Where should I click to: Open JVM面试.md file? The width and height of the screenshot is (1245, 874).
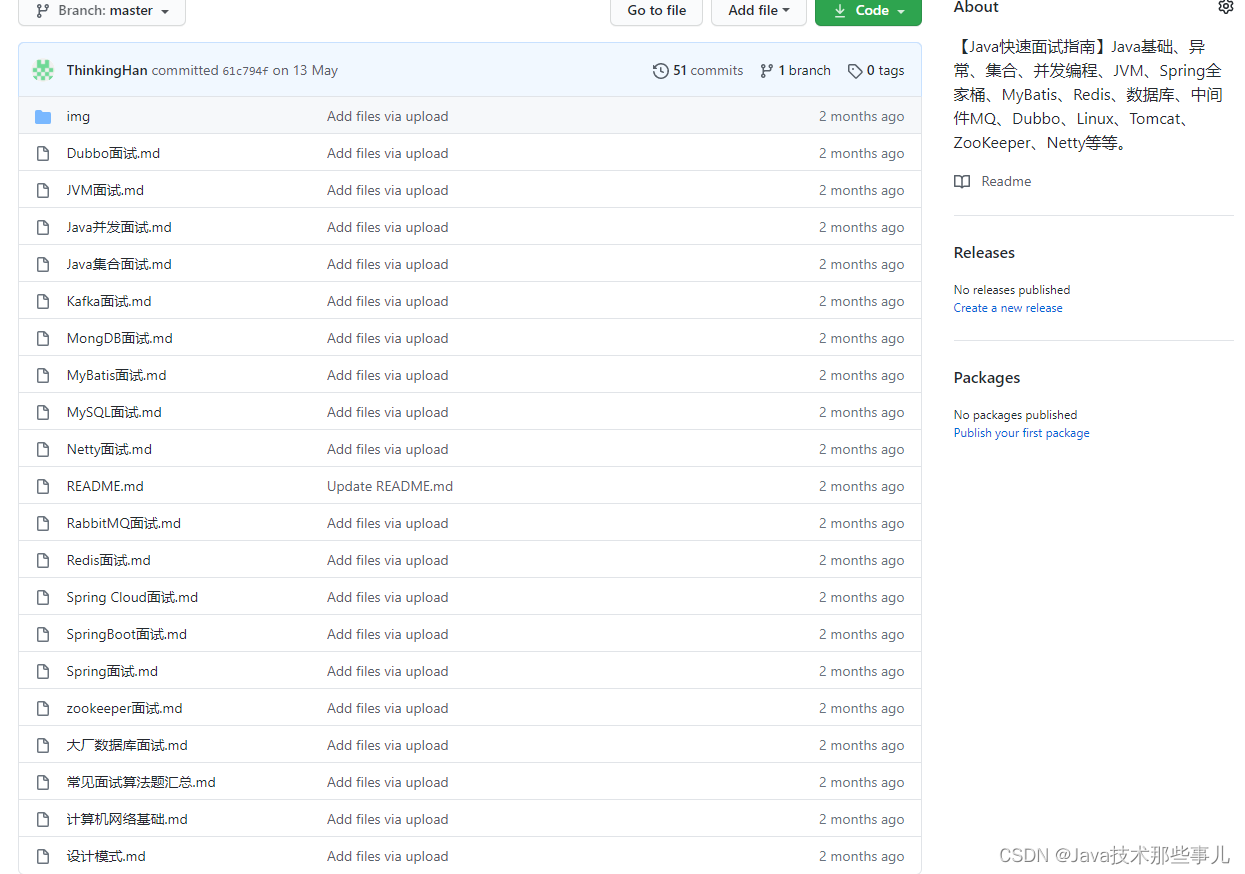click(x=105, y=190)
